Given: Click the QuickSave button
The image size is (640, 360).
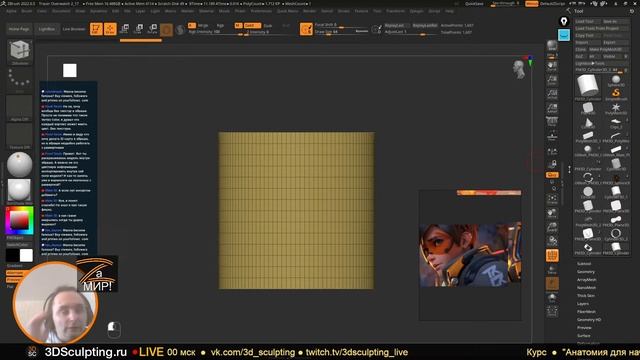Looking at the screenshot, I should pyautogui.click(x=474, y=4).
